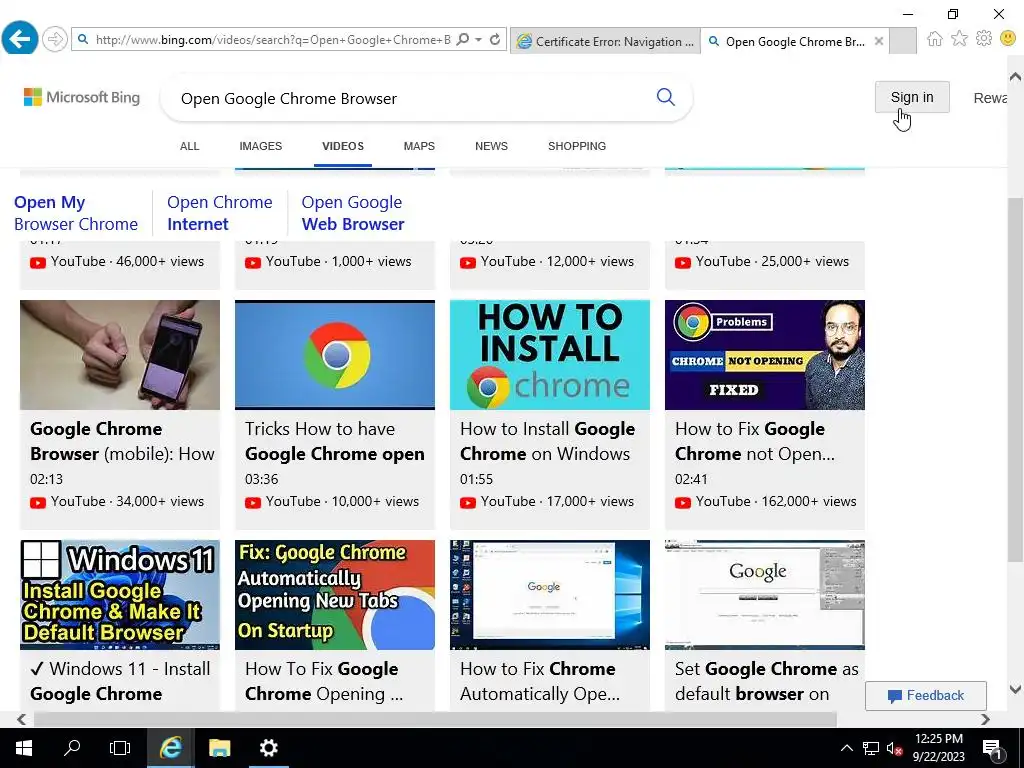Open the Fix Automatically Opening New Tabs thumbnail

click(x=335, y=595)
